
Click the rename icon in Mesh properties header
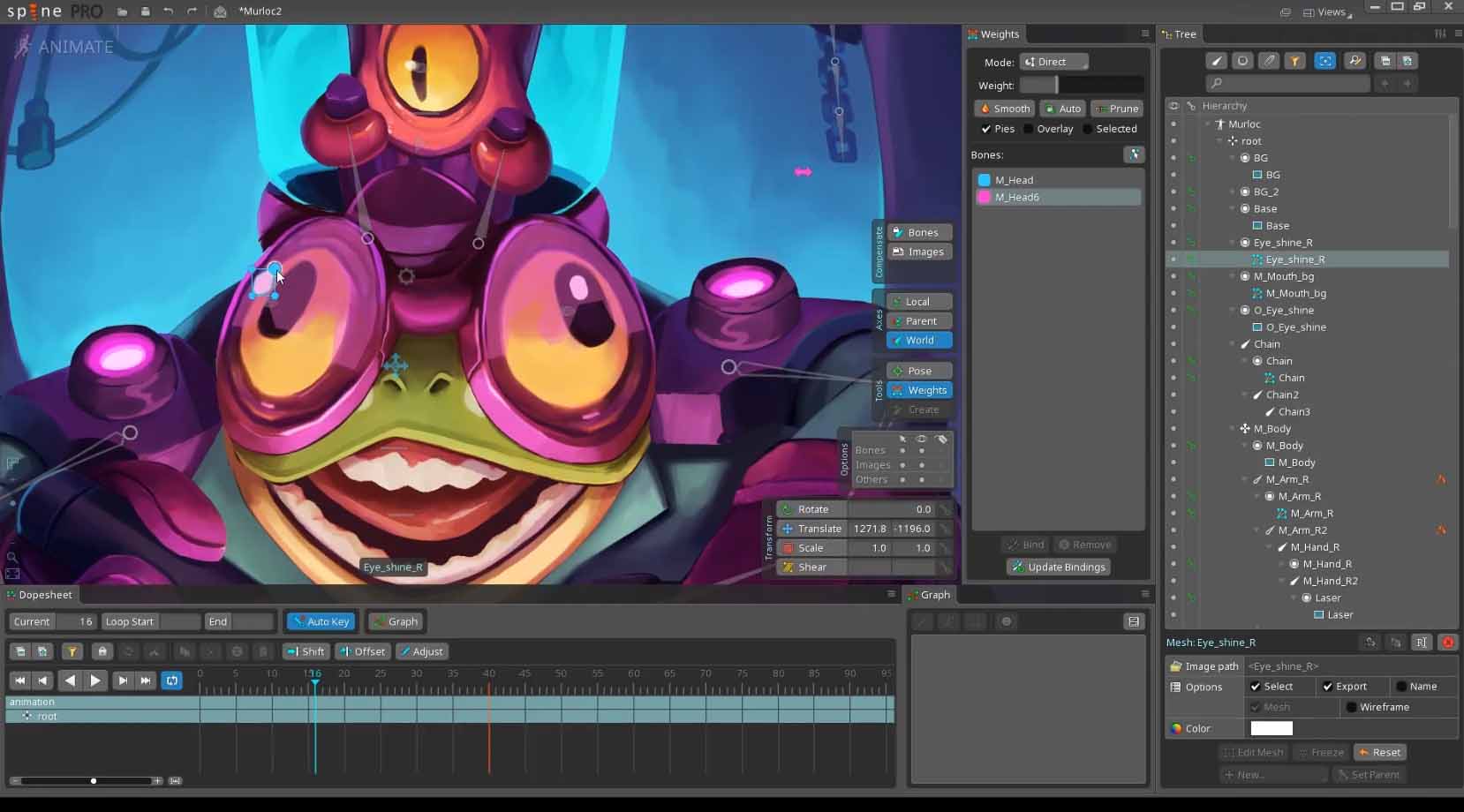click(x=1421, y=643)
